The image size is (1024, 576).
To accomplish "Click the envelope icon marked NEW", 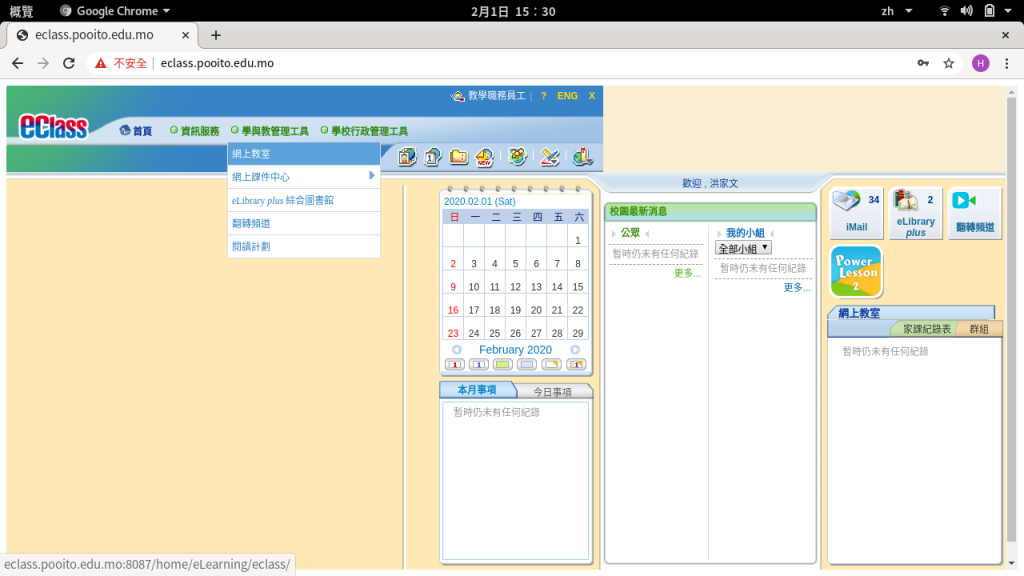I will tap(485, 157).
